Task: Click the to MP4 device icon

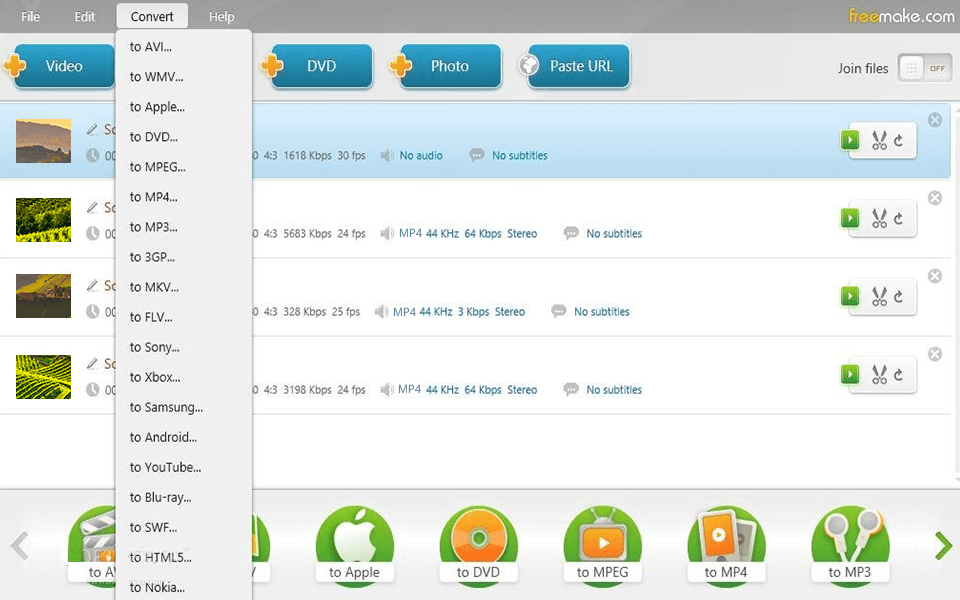Action: tap(726, 545)
